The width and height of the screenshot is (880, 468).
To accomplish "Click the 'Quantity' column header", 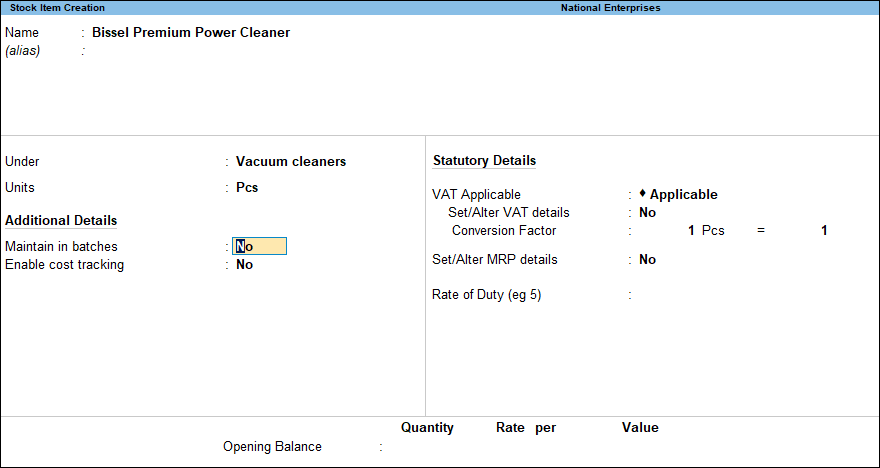I will 427,428.
